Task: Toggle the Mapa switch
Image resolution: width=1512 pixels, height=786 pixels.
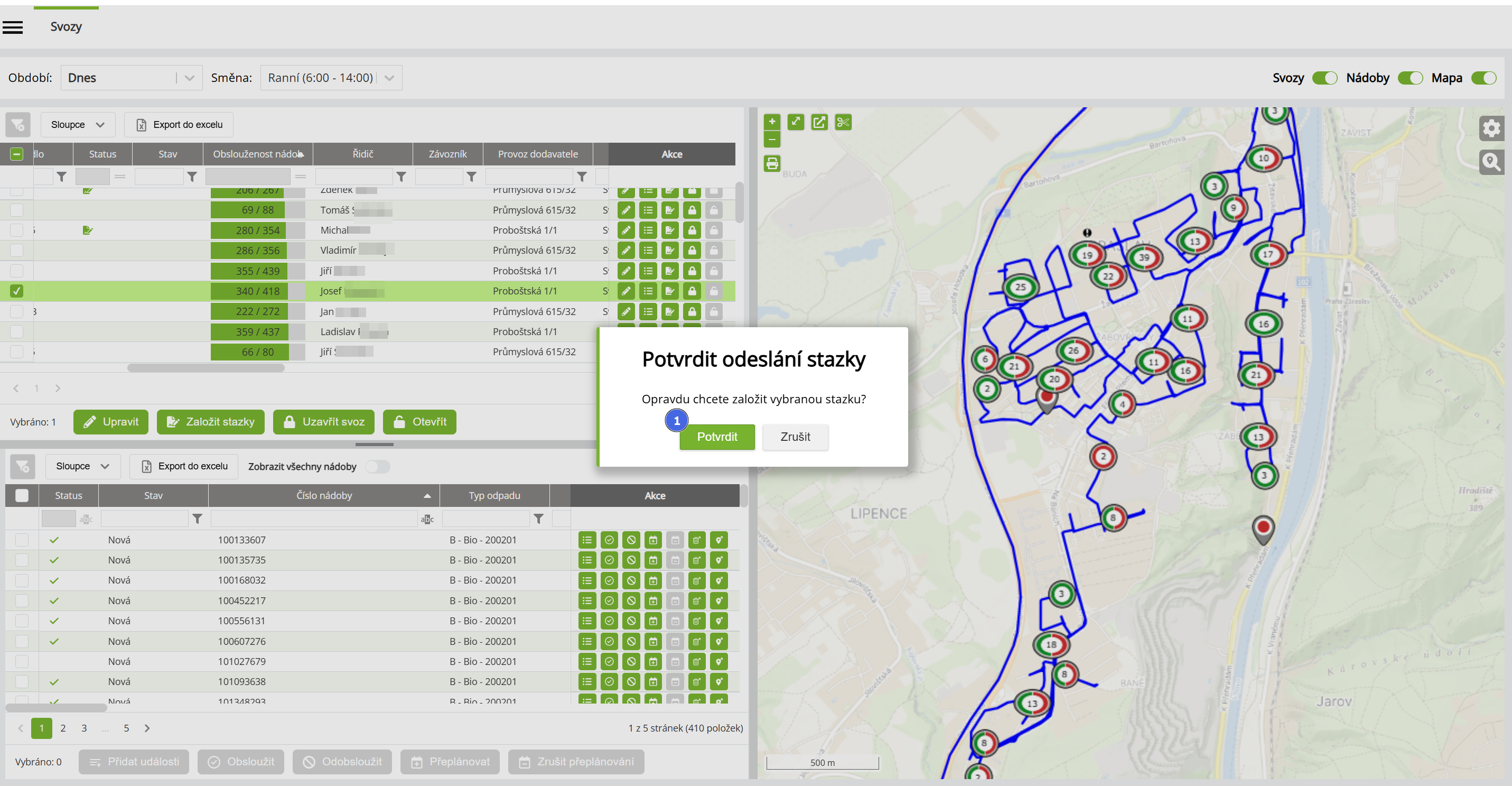Action: coord(1483,78)
